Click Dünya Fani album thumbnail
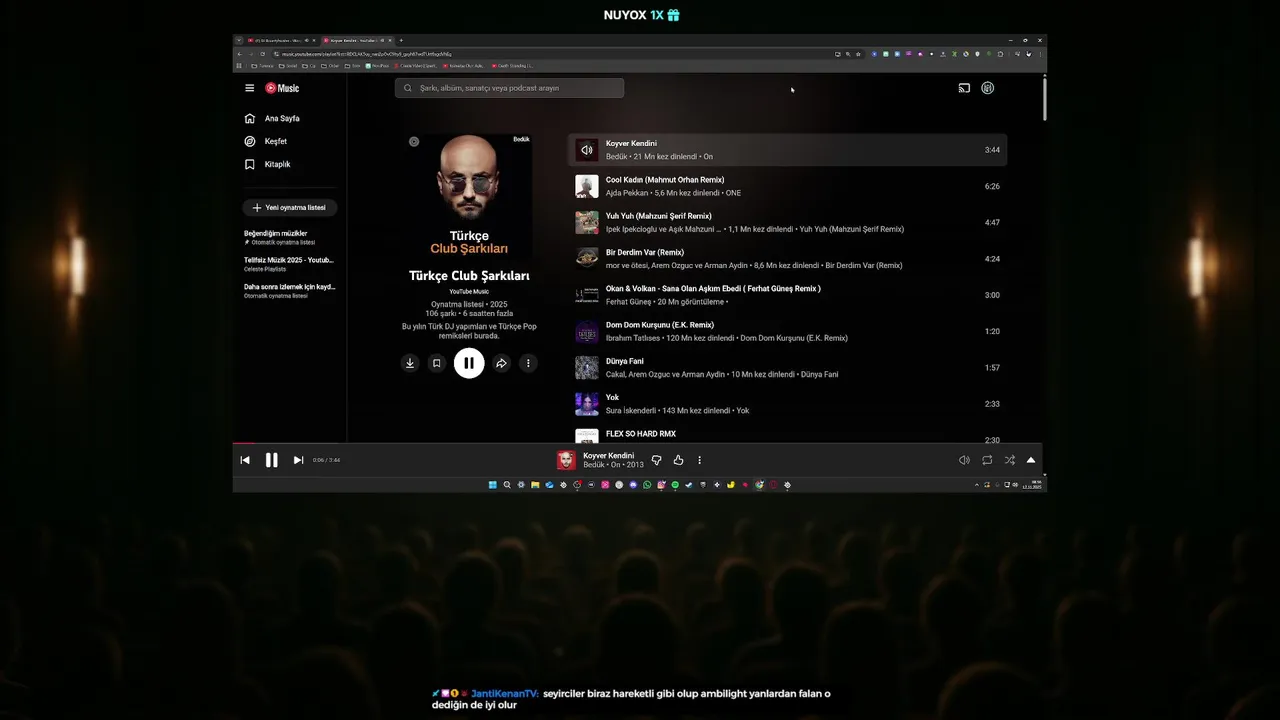The height and width of the screenshot is (720, 1280). 586,367
